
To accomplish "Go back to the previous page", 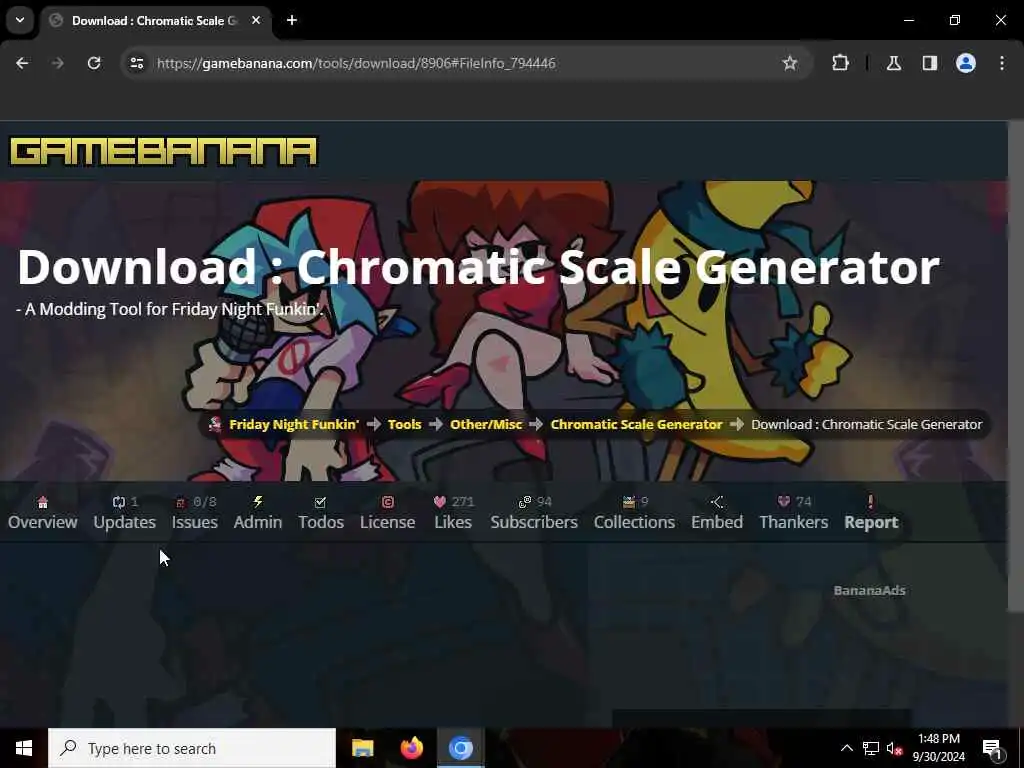I will click(x=22, y=63).
